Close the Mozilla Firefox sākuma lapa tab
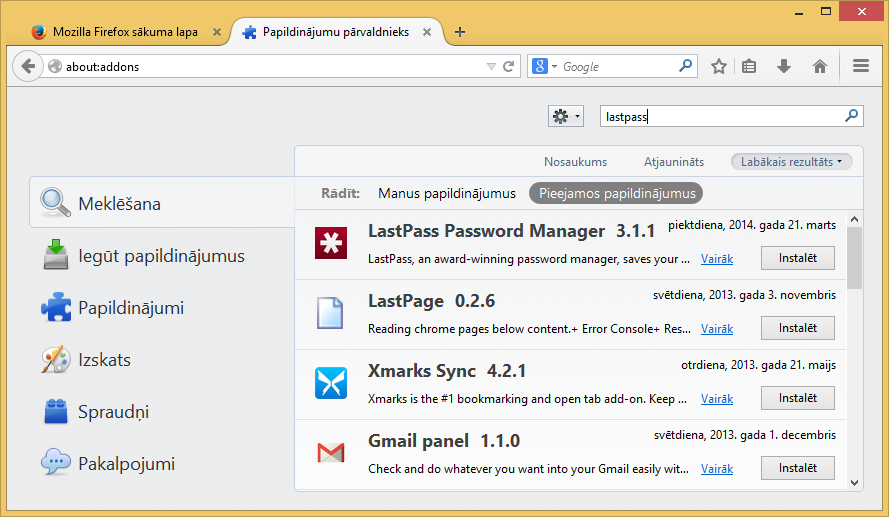Screen dimensions: 889x517 click(x=217, y=32)
